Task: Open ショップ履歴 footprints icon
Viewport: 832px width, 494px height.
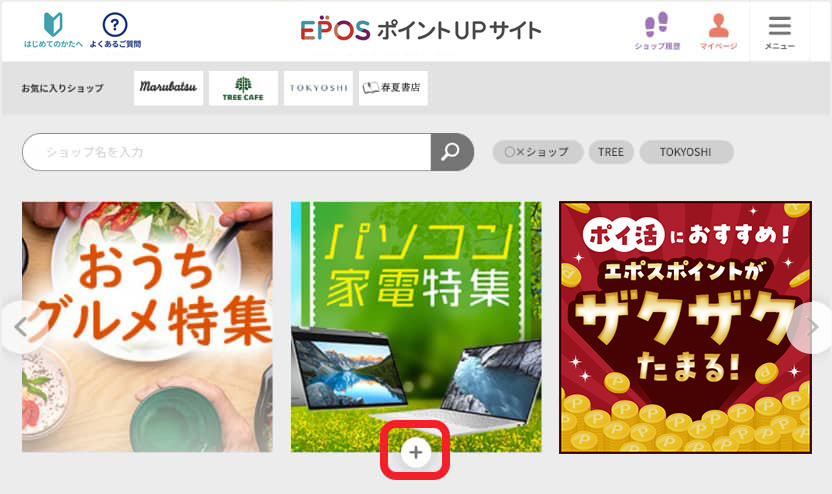Action: [x=657, y=31]
